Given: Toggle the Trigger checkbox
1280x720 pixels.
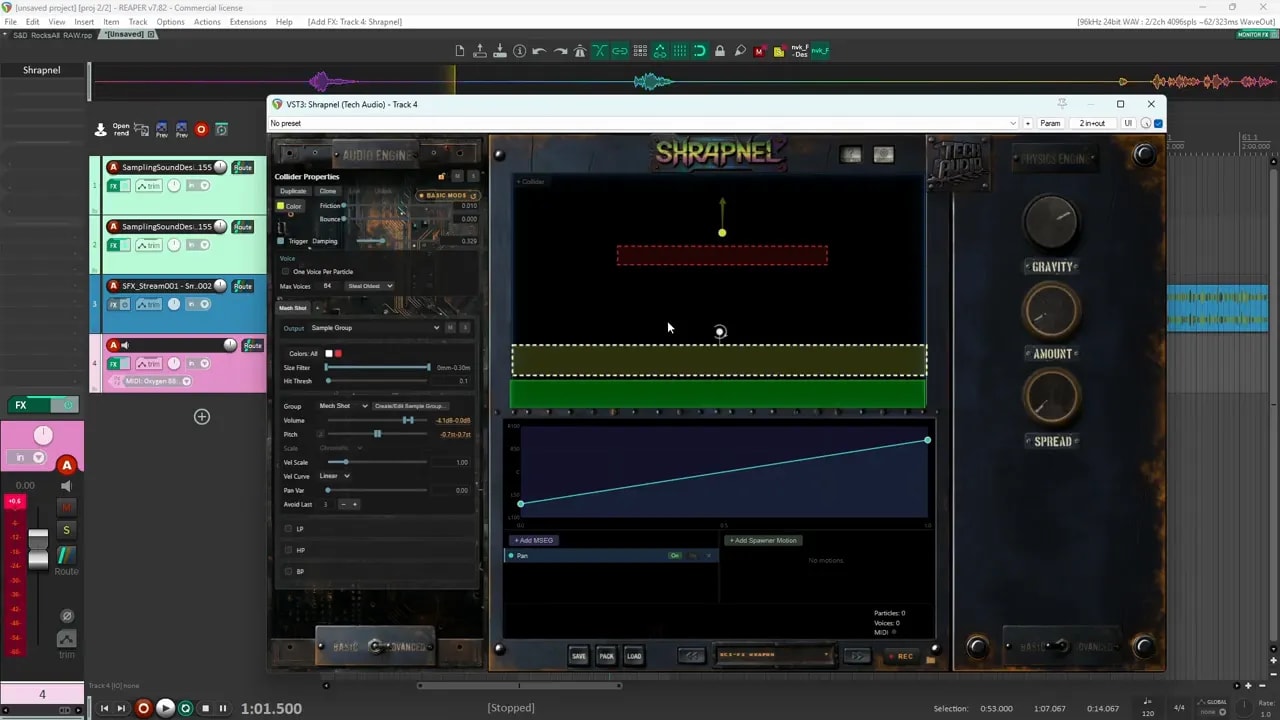Looking at the screenshot, I should tap(281, 241).
